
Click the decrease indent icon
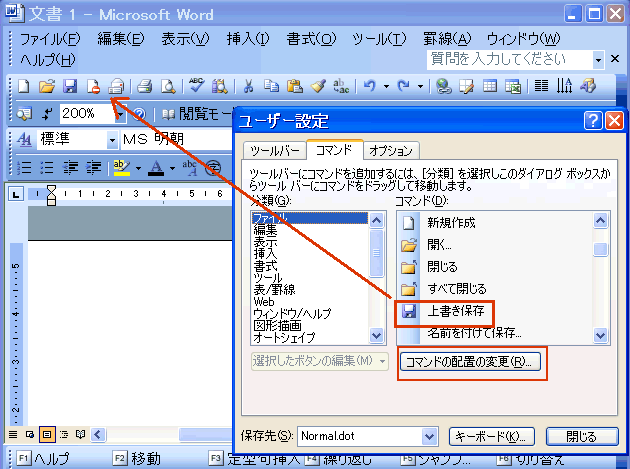click(x=70, y=167)
